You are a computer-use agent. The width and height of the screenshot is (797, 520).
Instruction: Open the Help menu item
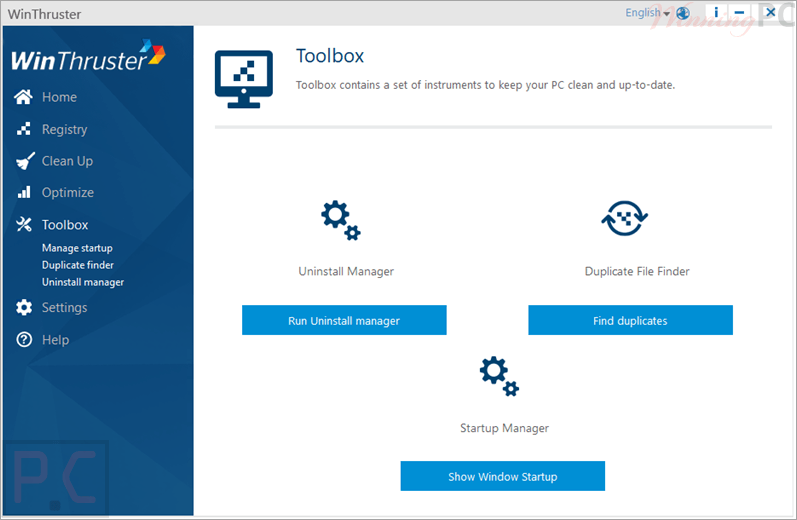(55, 340)
